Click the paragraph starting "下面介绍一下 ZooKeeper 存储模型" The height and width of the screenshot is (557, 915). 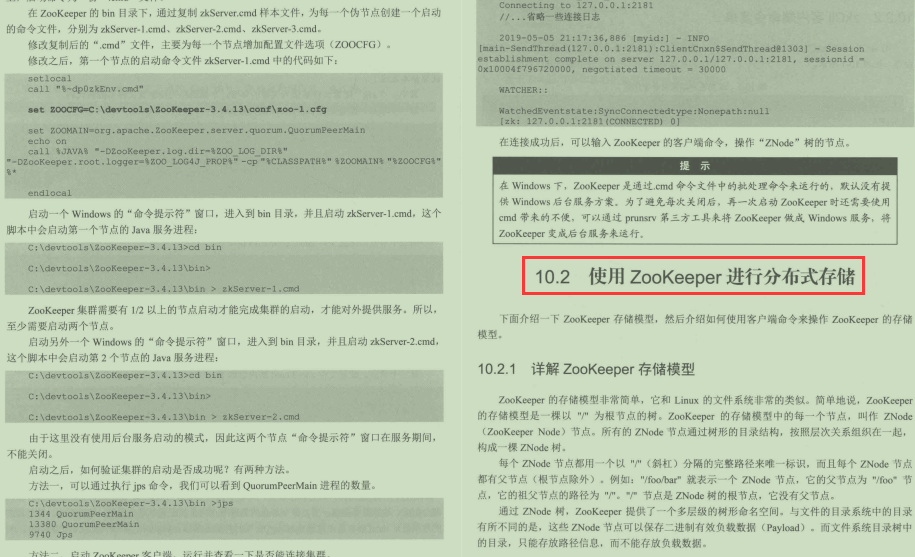coord(694,327)
